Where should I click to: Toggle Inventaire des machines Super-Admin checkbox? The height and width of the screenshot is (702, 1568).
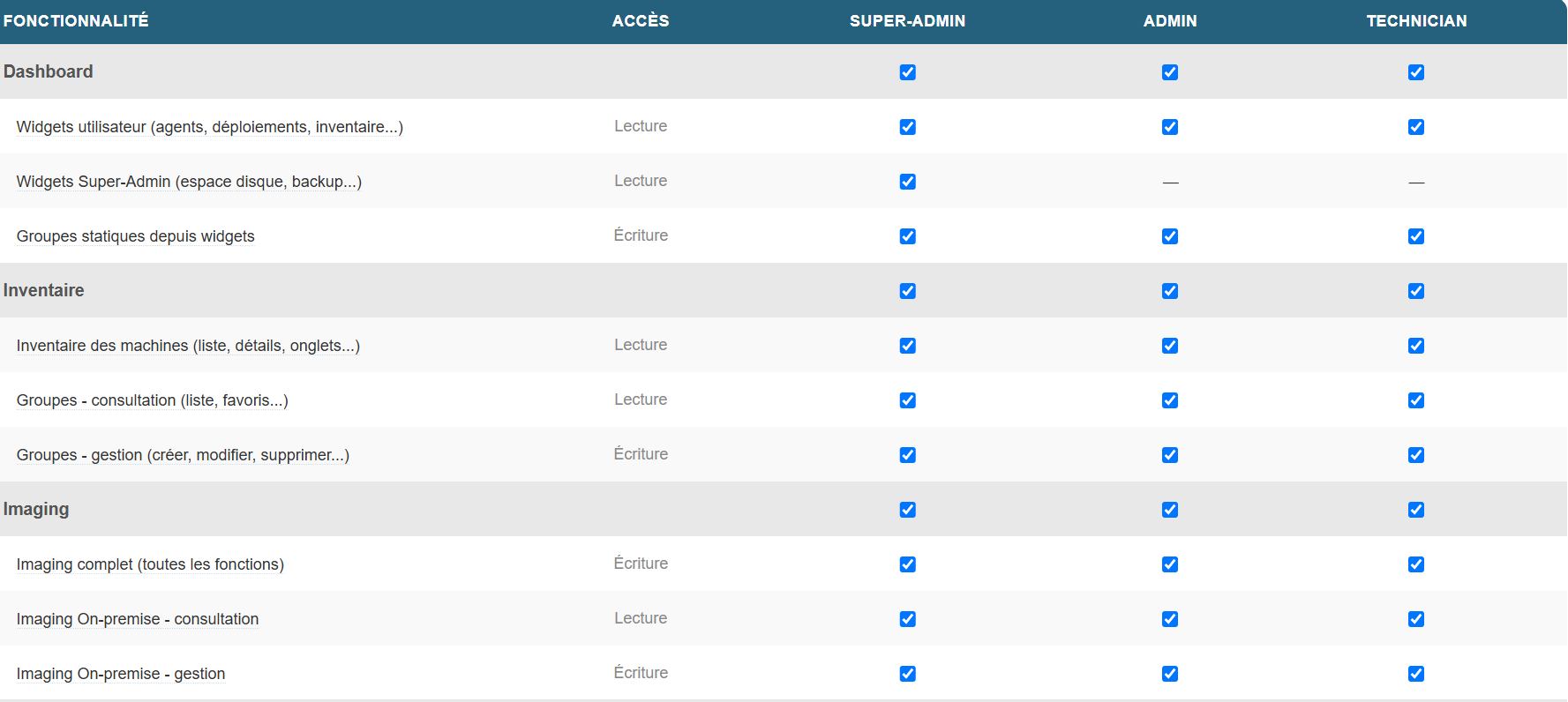click(x=907, y=346)
